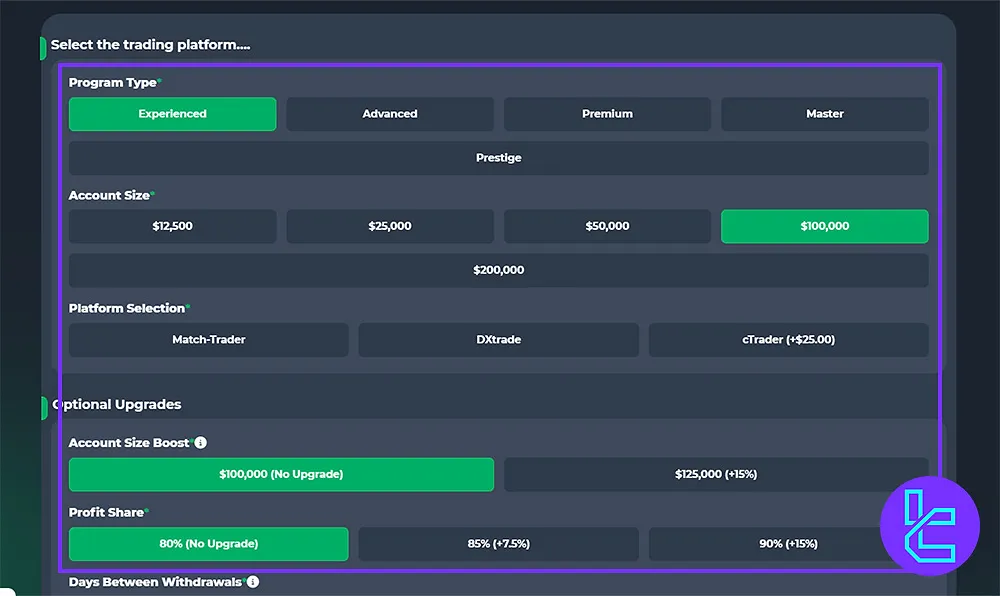Screen dimensions: 1000x596
Task: Keep the $100,000 (No Upgrade) boost option
Action: [x=281, y=474]
